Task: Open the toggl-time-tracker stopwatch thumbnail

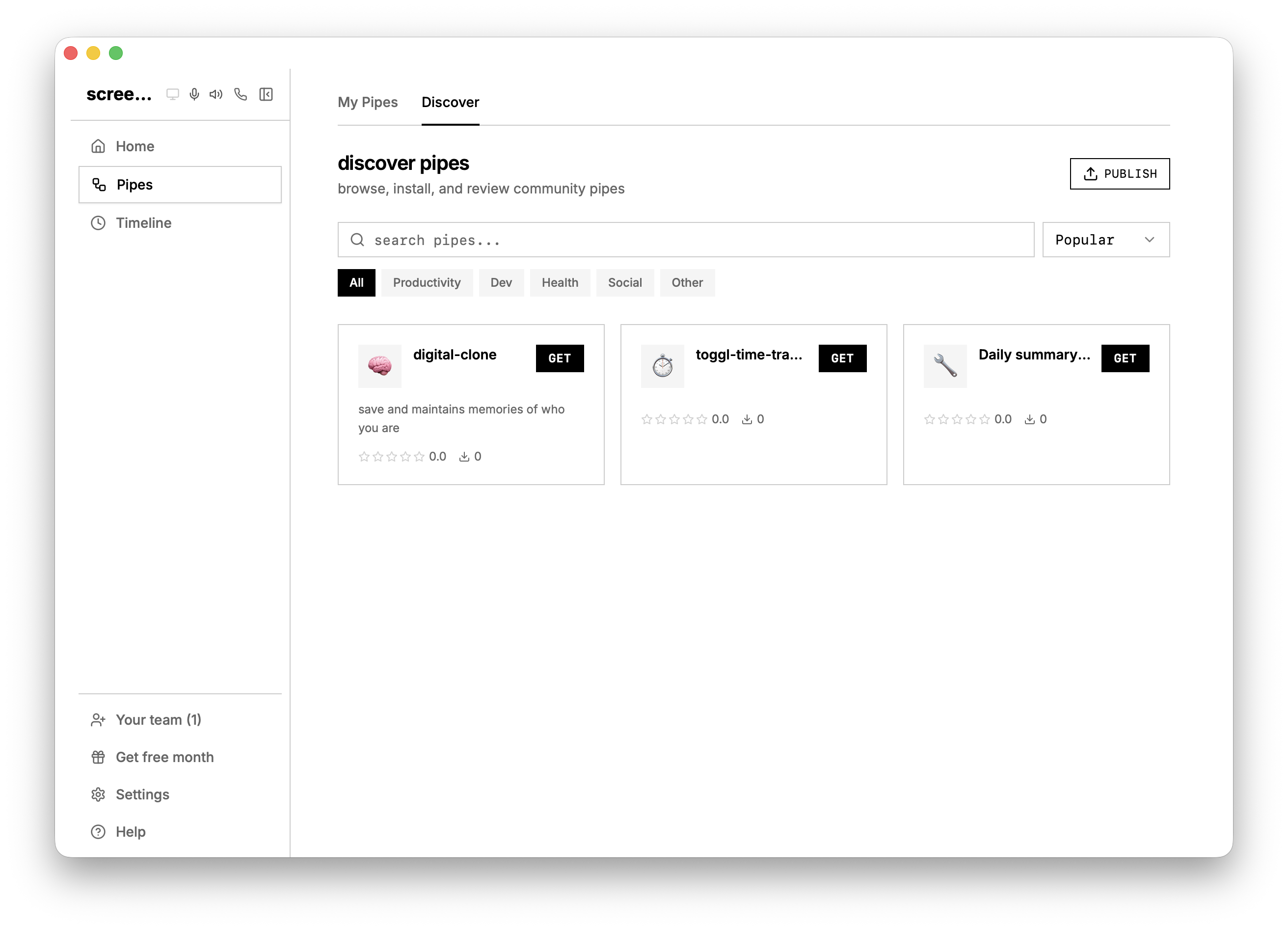Action: coord(662,366)
